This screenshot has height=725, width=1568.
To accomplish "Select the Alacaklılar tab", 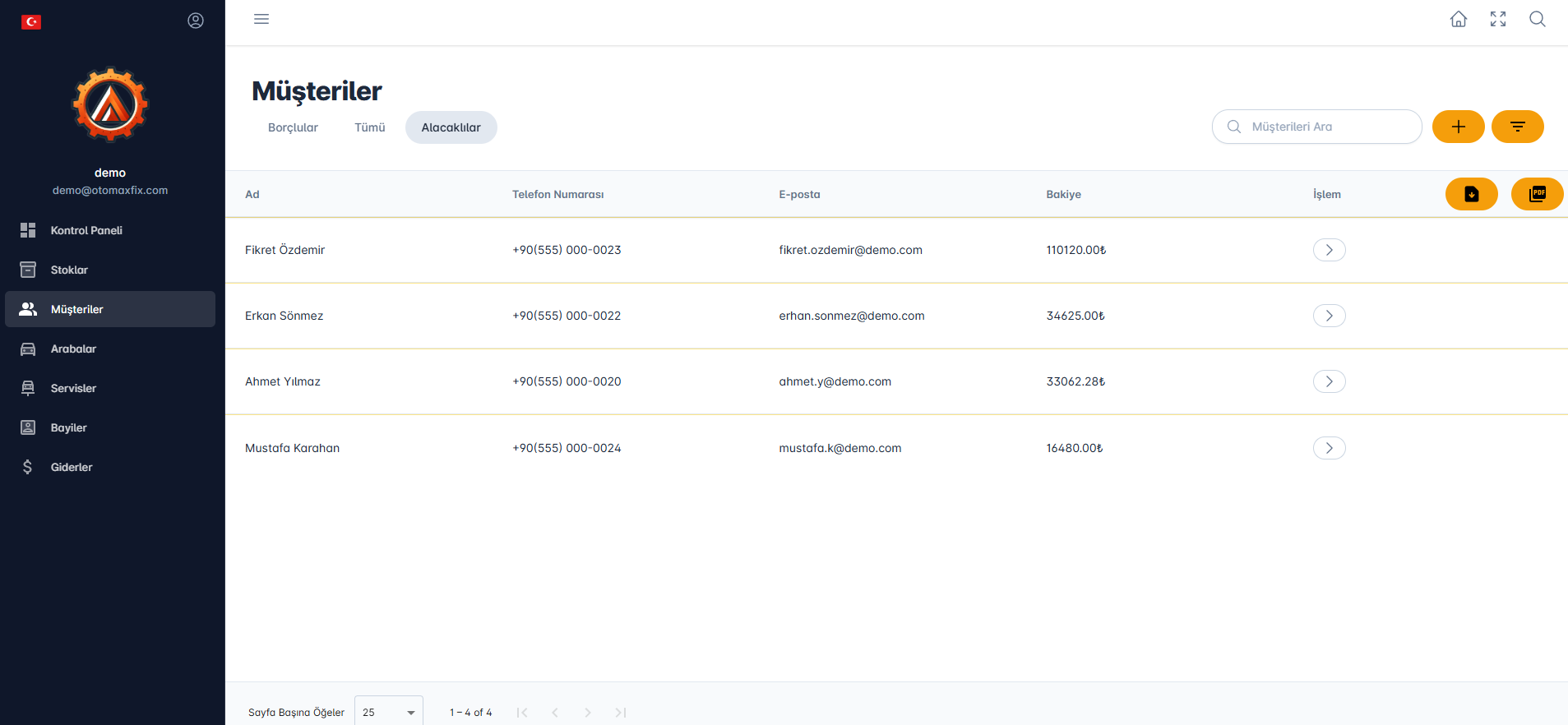I will [451, 127].
